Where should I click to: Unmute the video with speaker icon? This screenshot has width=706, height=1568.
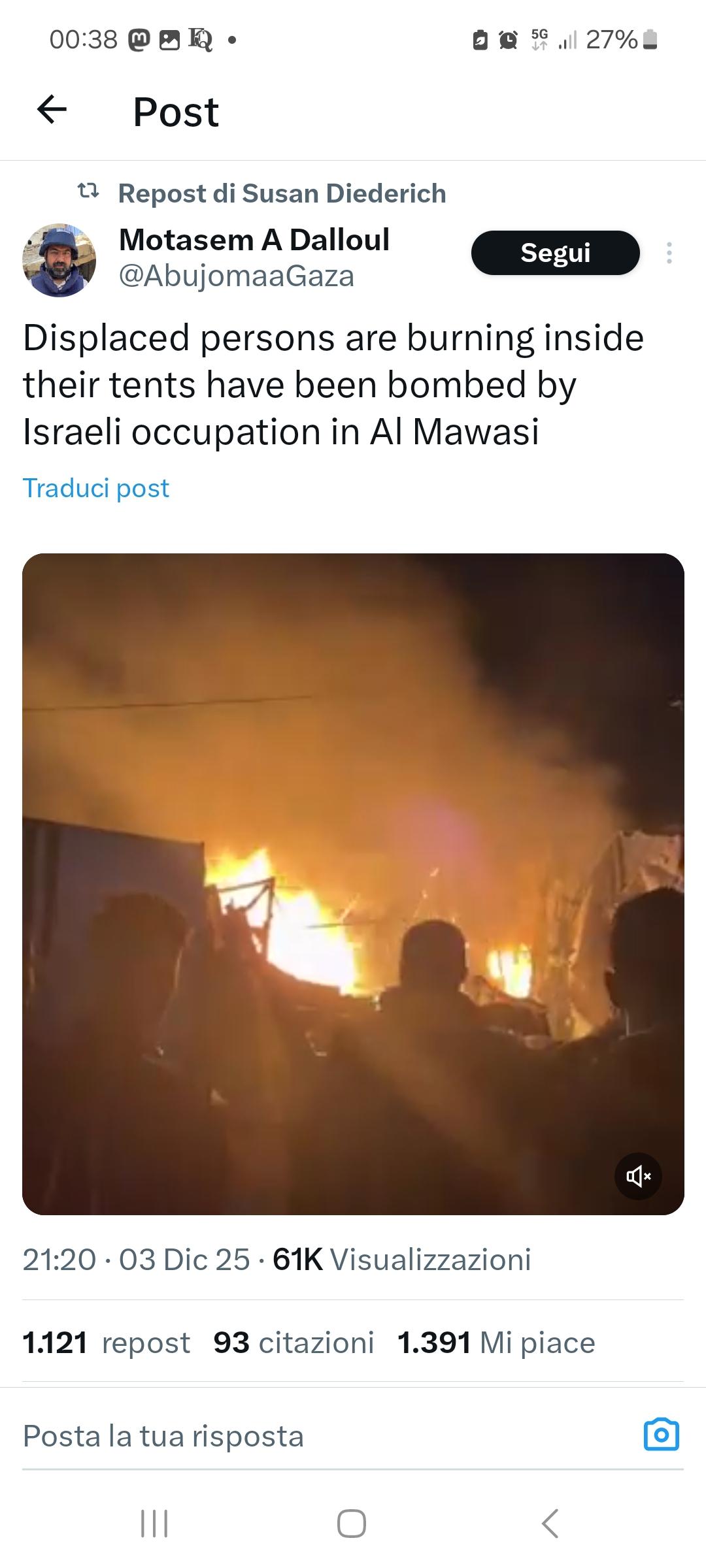pyautogui.click(x=638, y=1176)
